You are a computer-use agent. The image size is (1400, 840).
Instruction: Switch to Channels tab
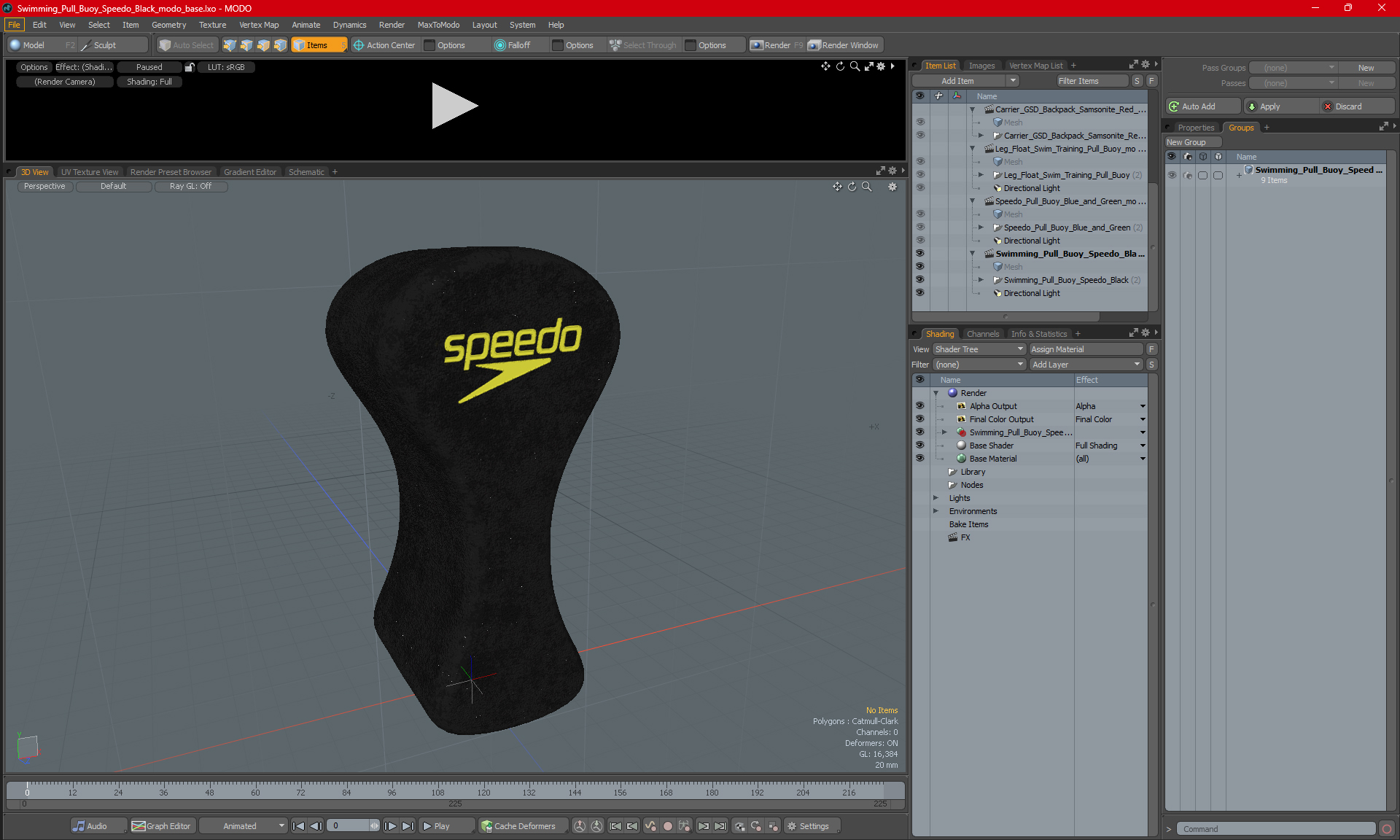[983, 334]
